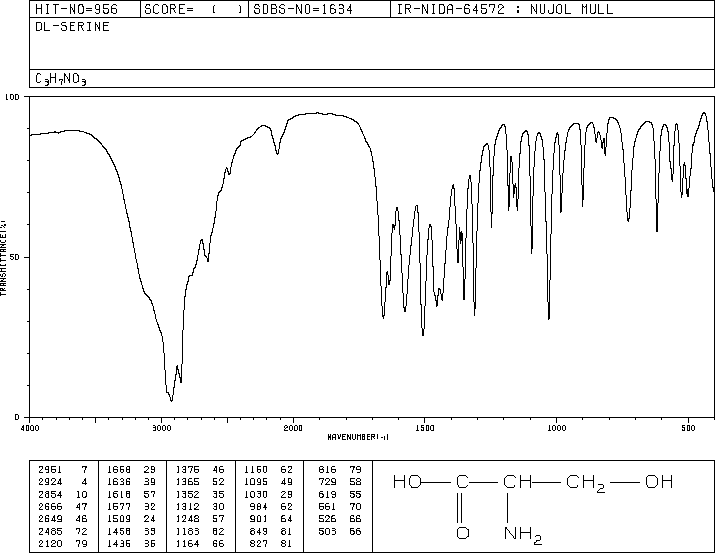Viewport: 715px width, 553px height.
Task: Select the TRANSMITTANCE axis title
Action: pyautogui.click(x=3, y=258)
